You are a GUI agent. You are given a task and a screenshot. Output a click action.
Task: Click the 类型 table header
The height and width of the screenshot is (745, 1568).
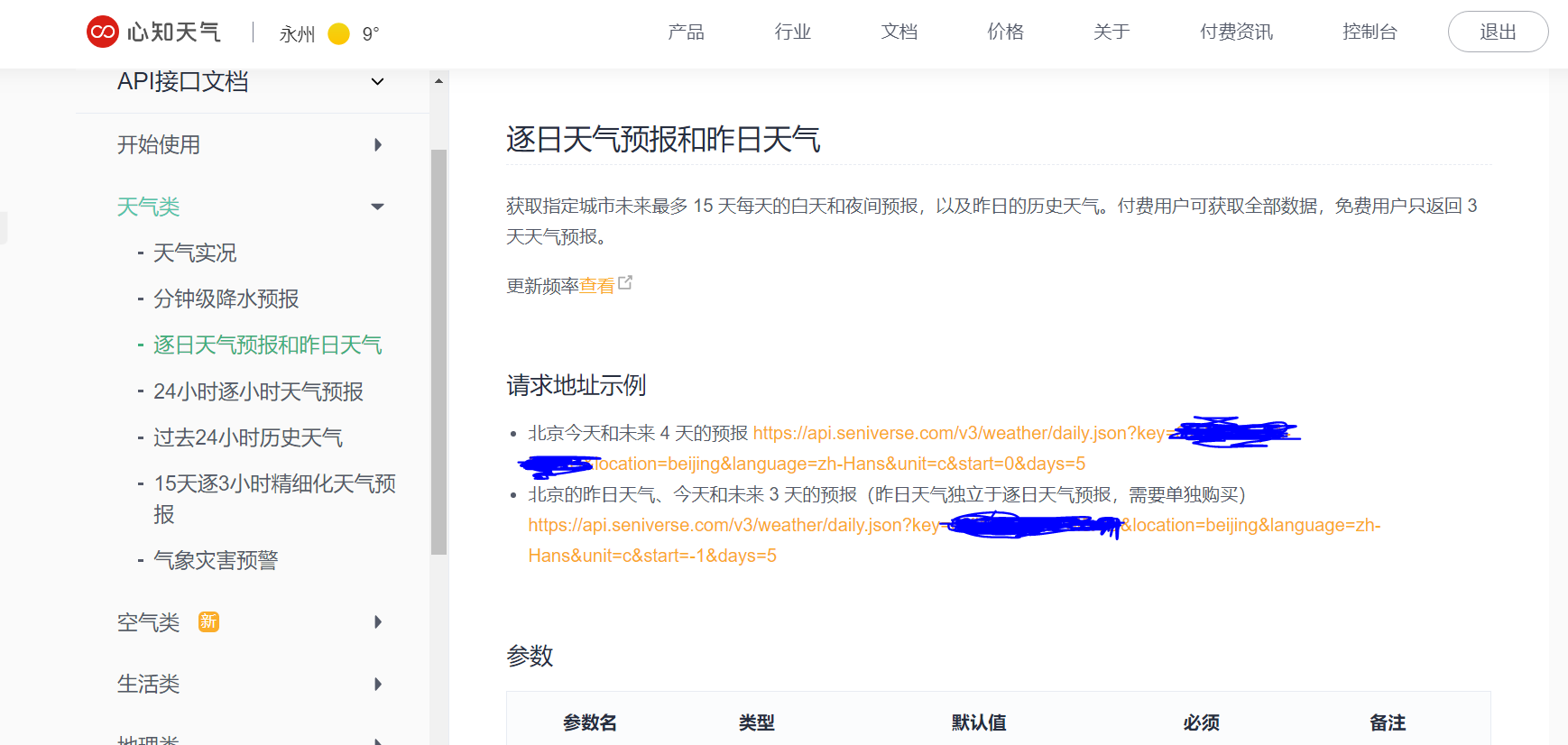(x=757, y=722)
